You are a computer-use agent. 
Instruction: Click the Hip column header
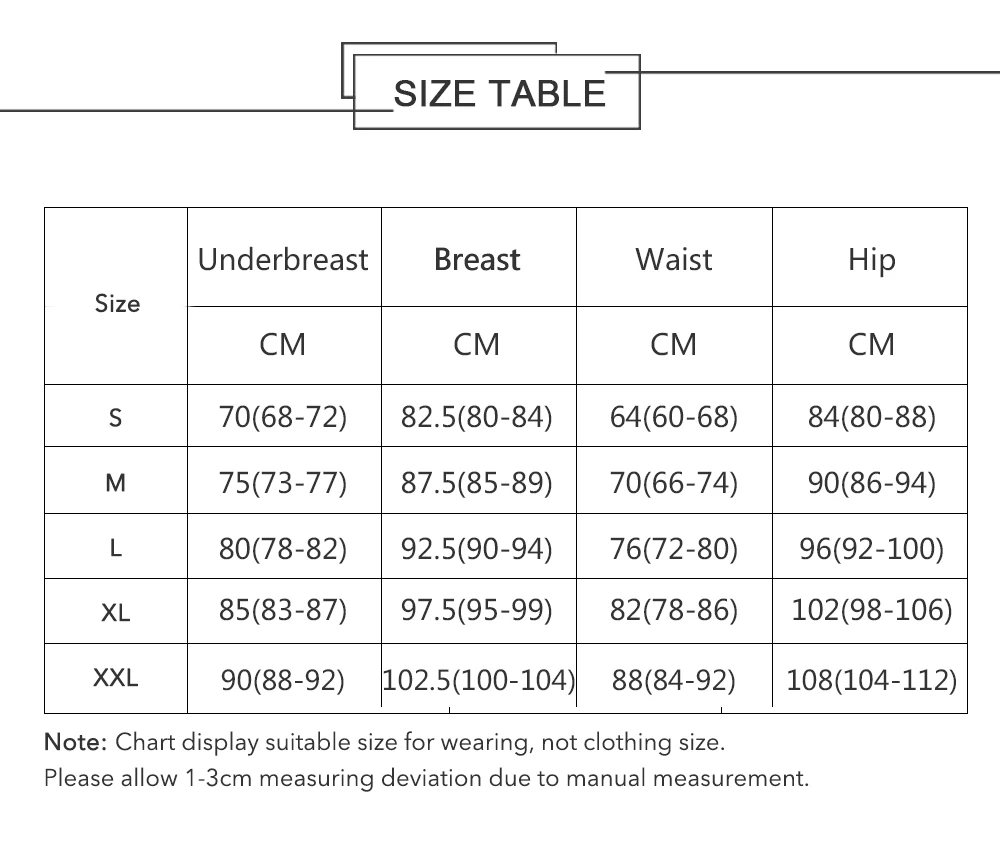point(871,260)
